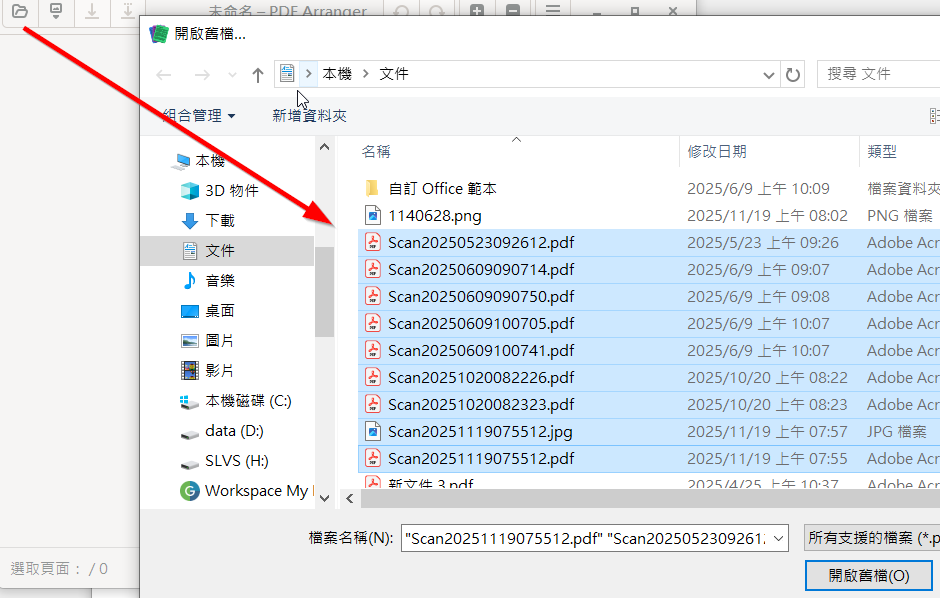Open the file type filter dropdown

click(872, 538)
